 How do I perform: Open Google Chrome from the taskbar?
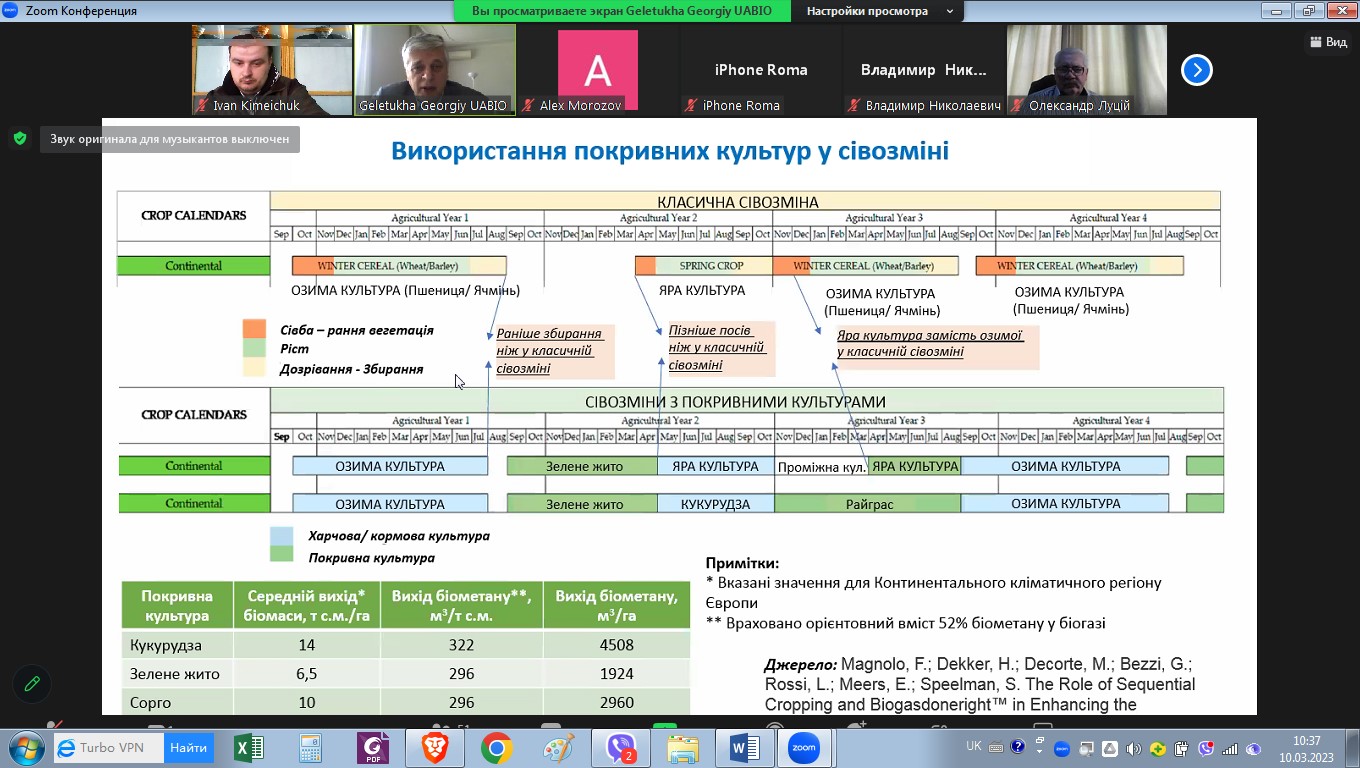(497, 748)
